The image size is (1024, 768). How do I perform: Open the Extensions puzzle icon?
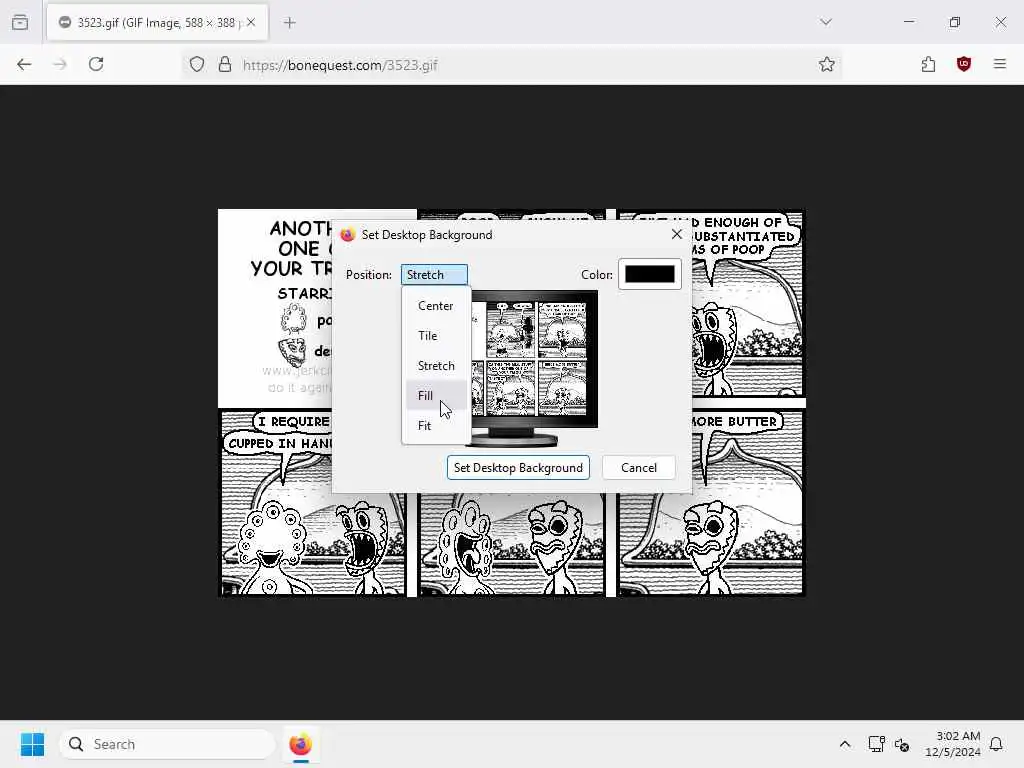click(x=928, y=64)
